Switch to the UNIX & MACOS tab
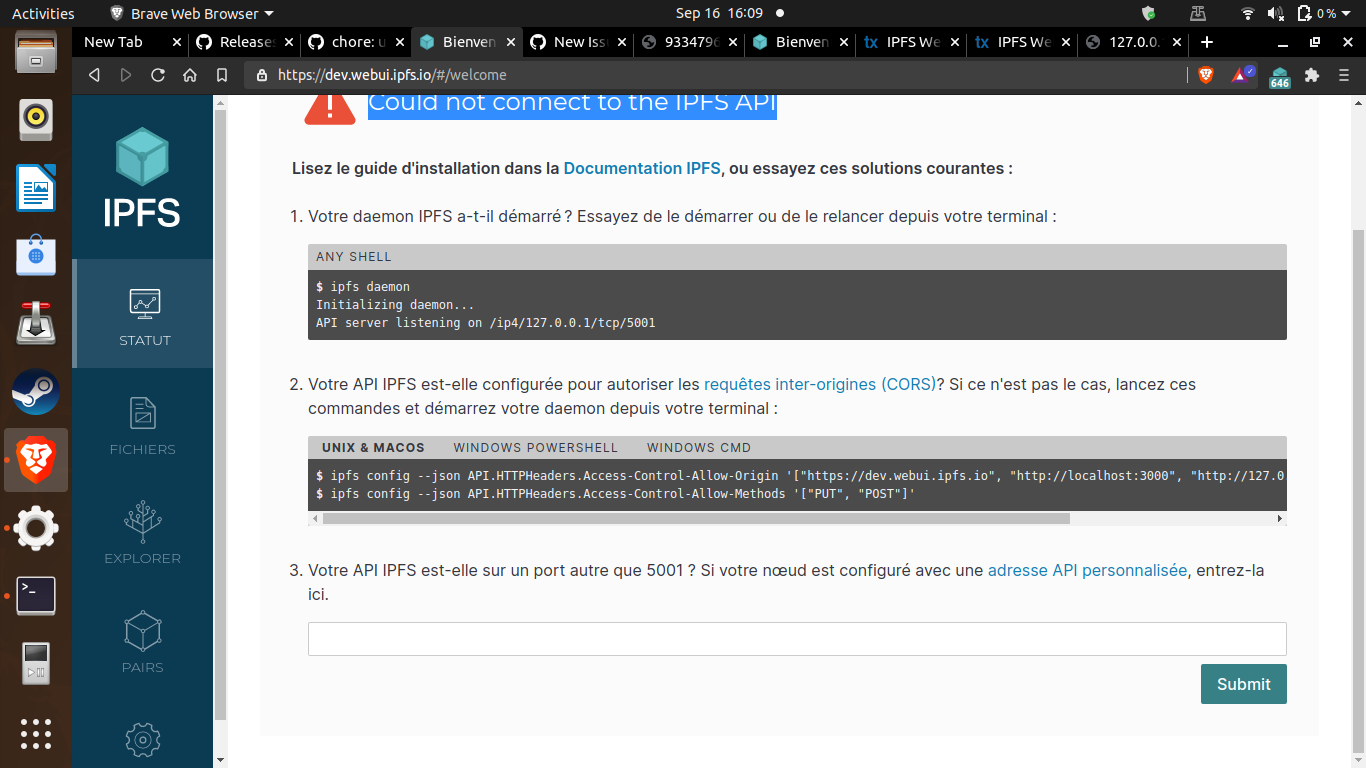This screenshot has height=768, width=1366. click(x=373, y=447)
